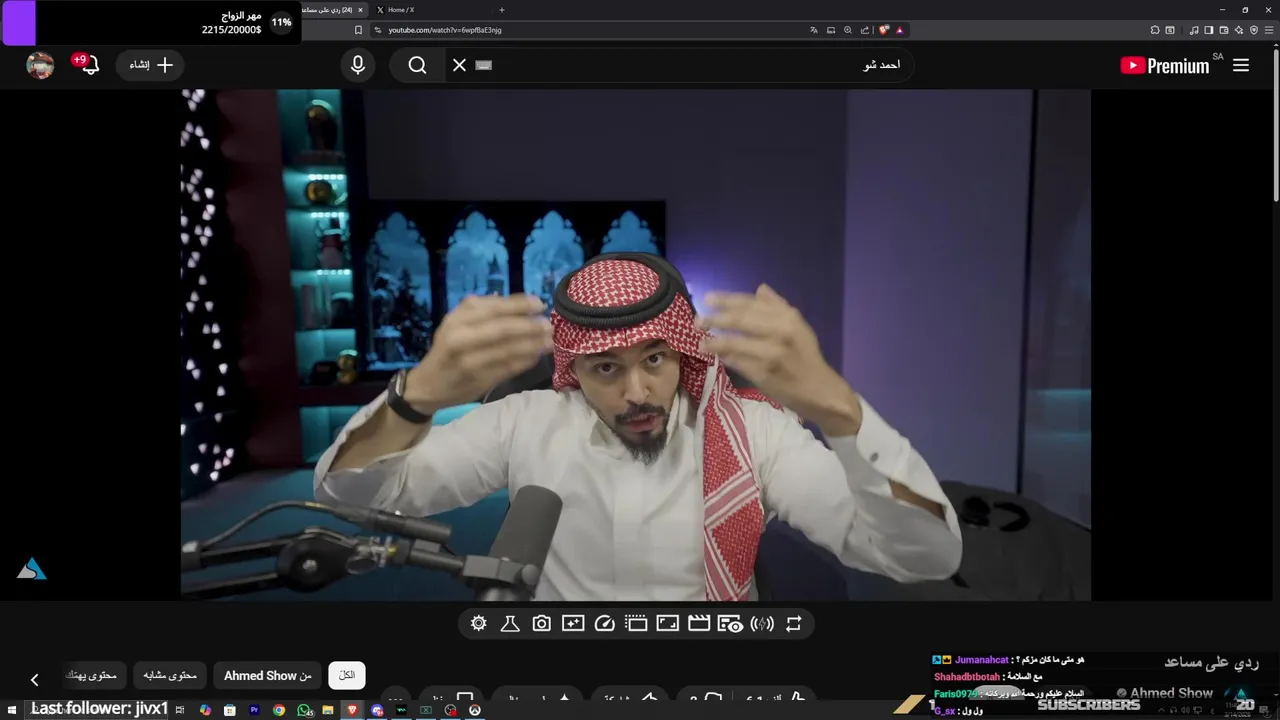The width and height of the screenshot is (1280, 720).
Task: Open the zoom magnifier in address bar
Action: coord(848,30)
